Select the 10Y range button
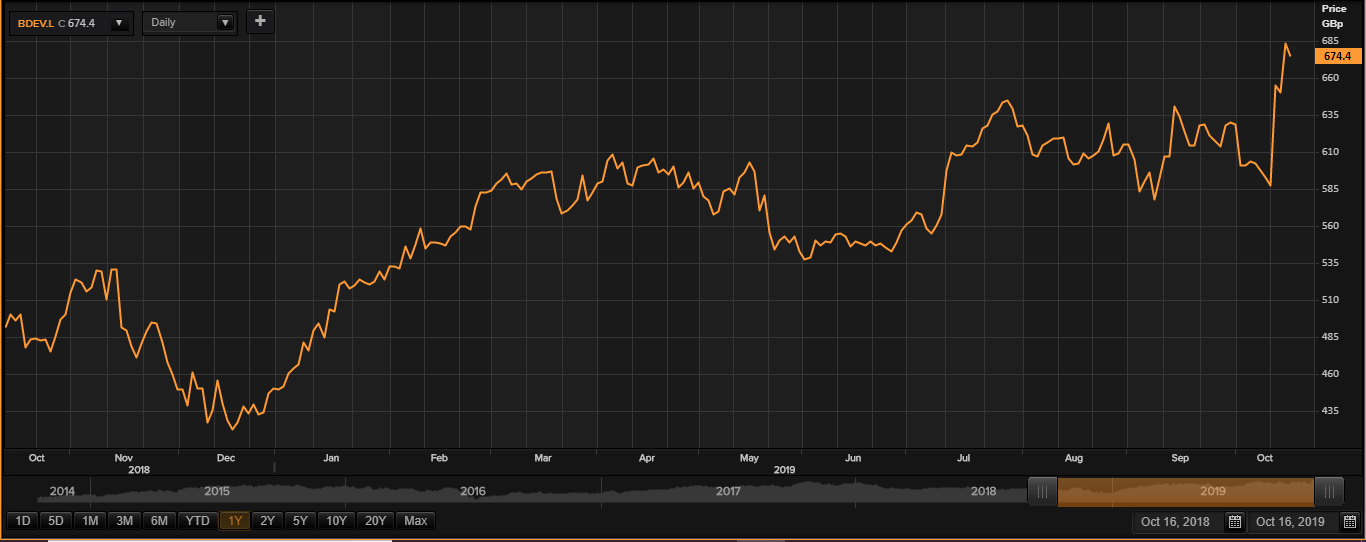The height and width of the screenshot is (542, 1366). [x=336, y=521]
